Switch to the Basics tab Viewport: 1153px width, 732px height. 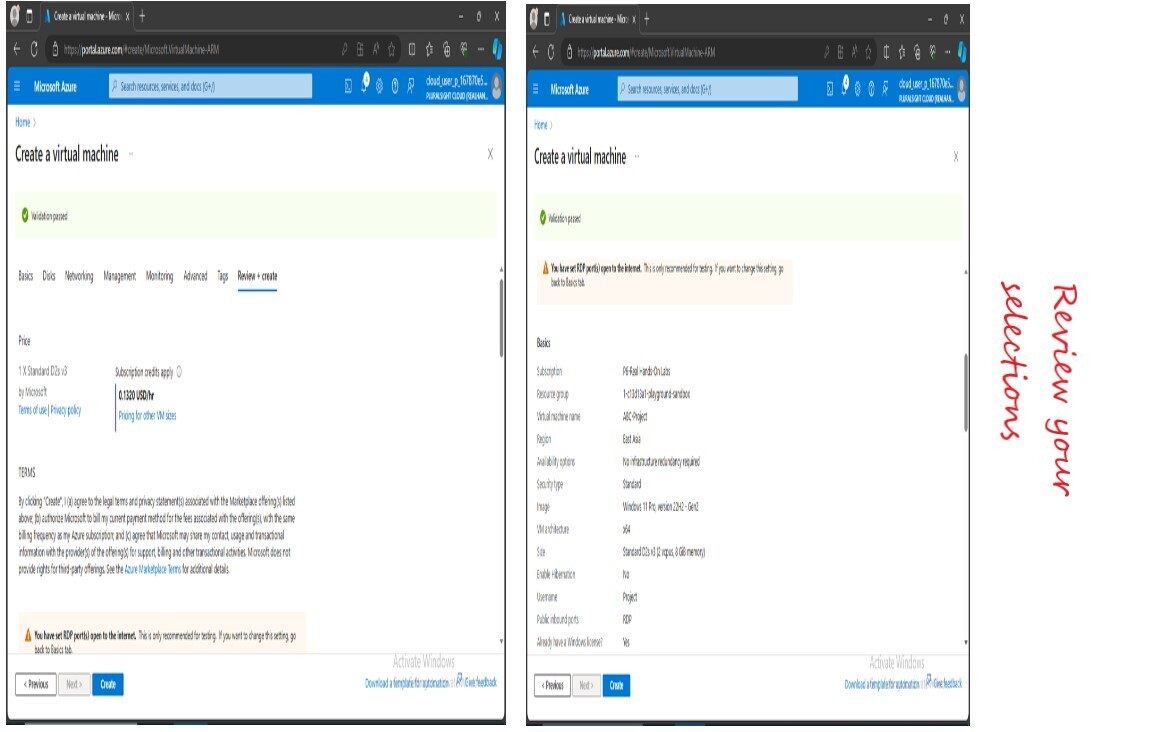[26, 276]
